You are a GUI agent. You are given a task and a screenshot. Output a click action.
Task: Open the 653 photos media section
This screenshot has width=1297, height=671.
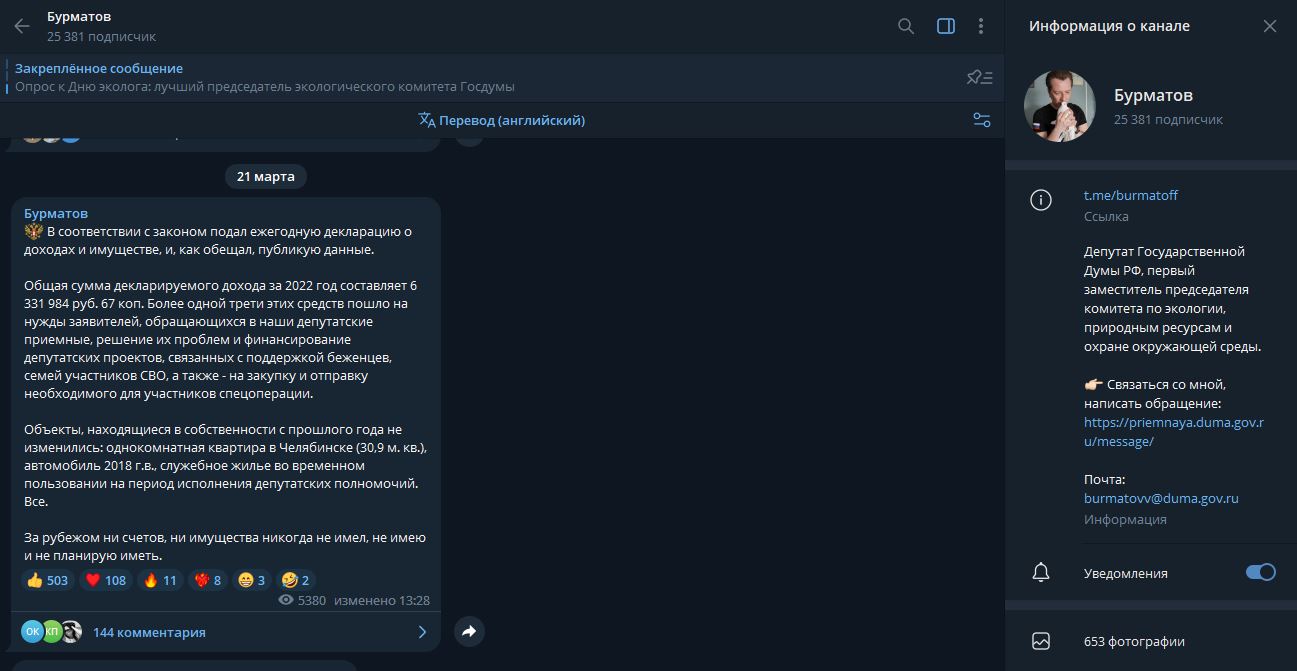tap(1134, 641)
